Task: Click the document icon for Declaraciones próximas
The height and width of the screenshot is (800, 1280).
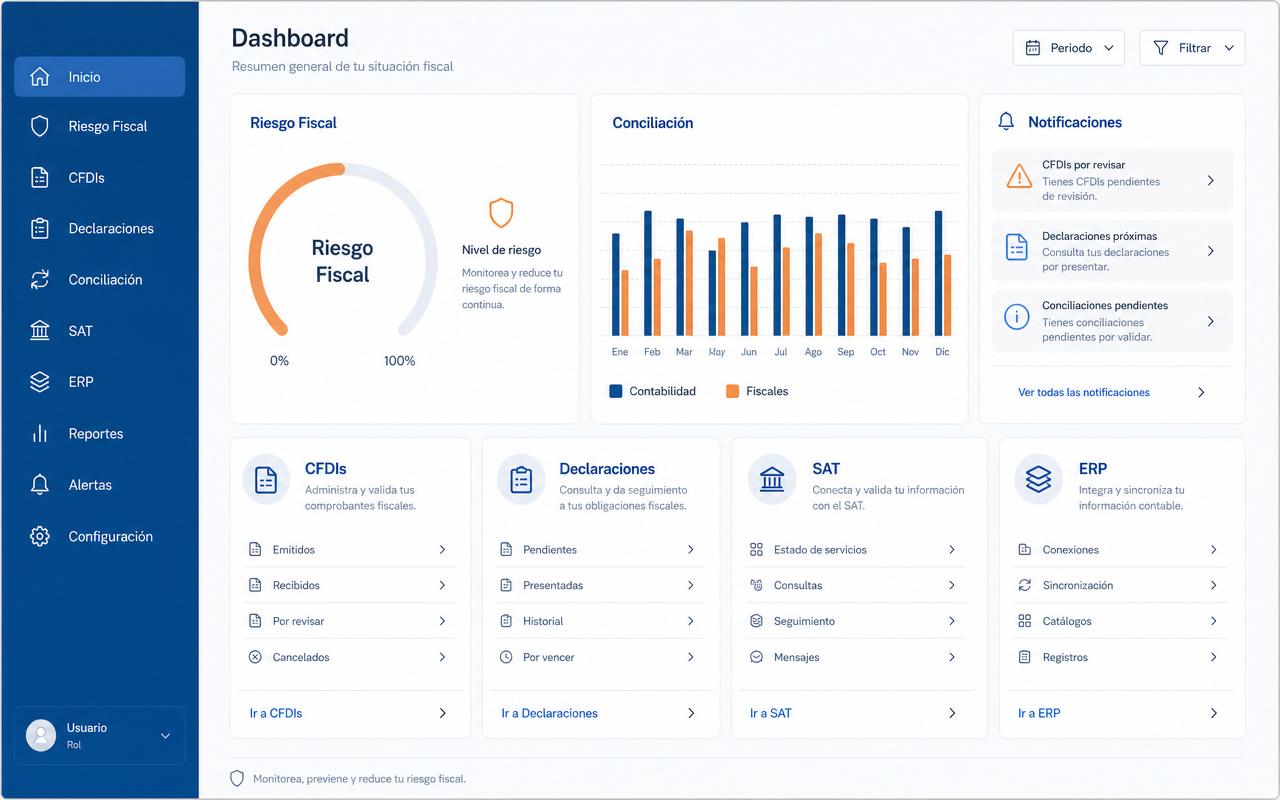Action: pyautogui.click(x=1017, y=247)
